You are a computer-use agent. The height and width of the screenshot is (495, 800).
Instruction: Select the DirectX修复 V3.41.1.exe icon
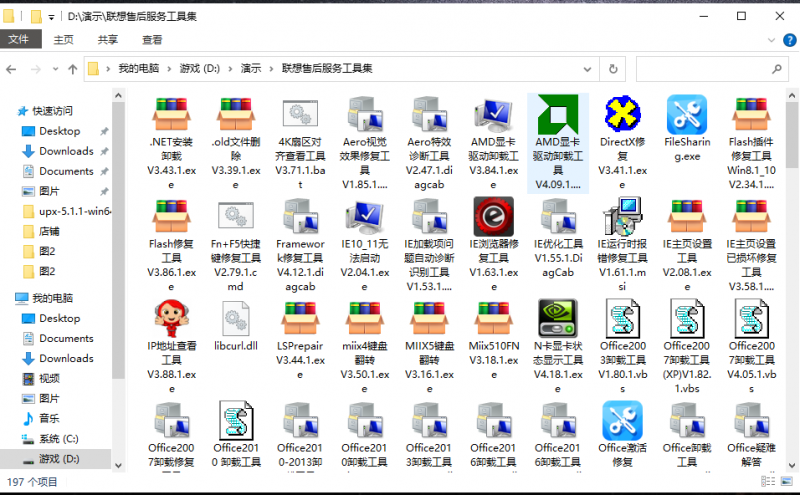click(622, 114)
